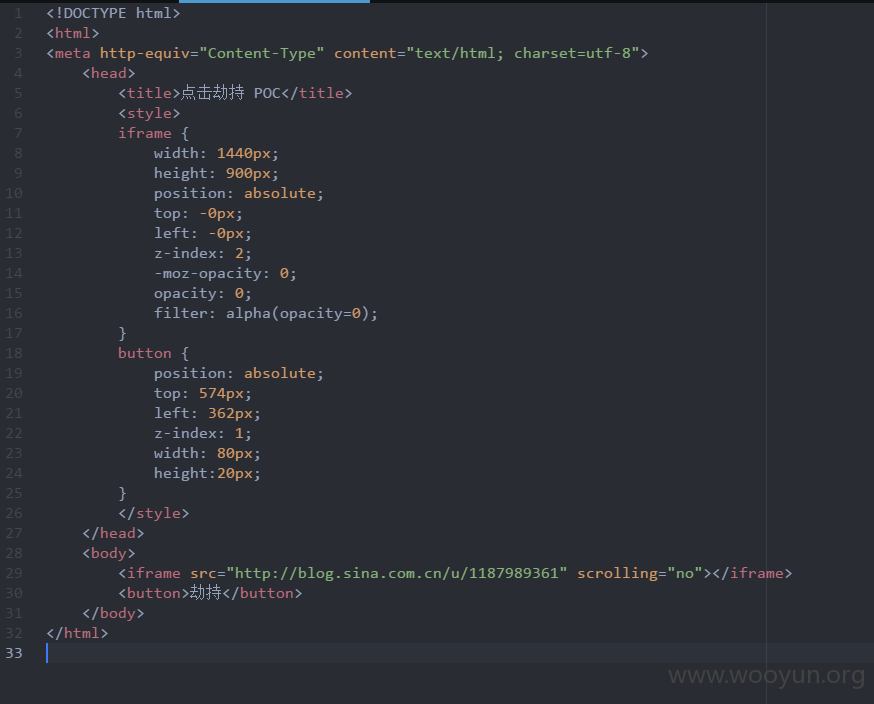Click the closing </head> tag
The height and width of the screenshot is (704, 874).
coord(113,533)
